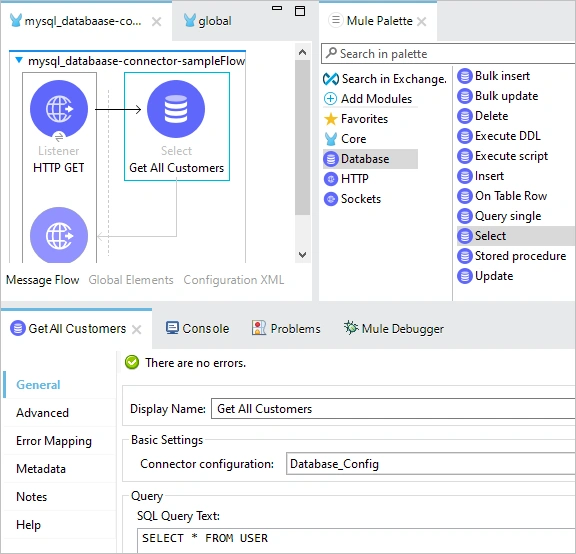Image resolution: width=576 pixels, height=554 pixels.
Task: Open Search in Exchange in palette
Action: (x=385, y=79)
